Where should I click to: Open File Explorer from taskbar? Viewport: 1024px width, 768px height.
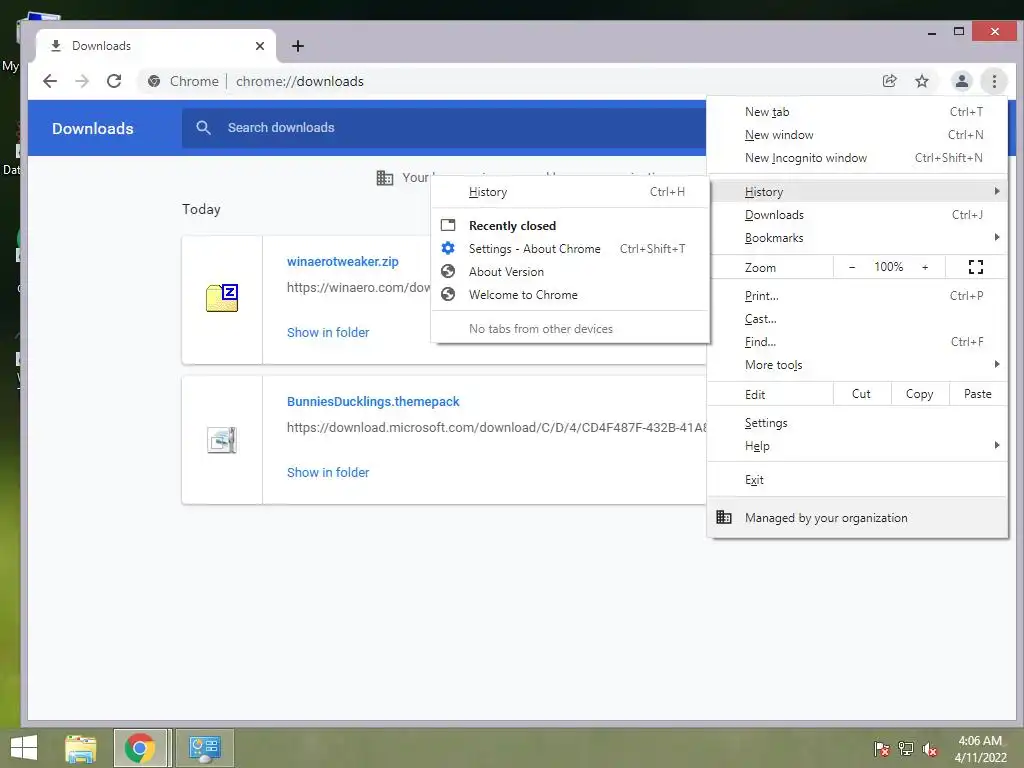point(80,748)
